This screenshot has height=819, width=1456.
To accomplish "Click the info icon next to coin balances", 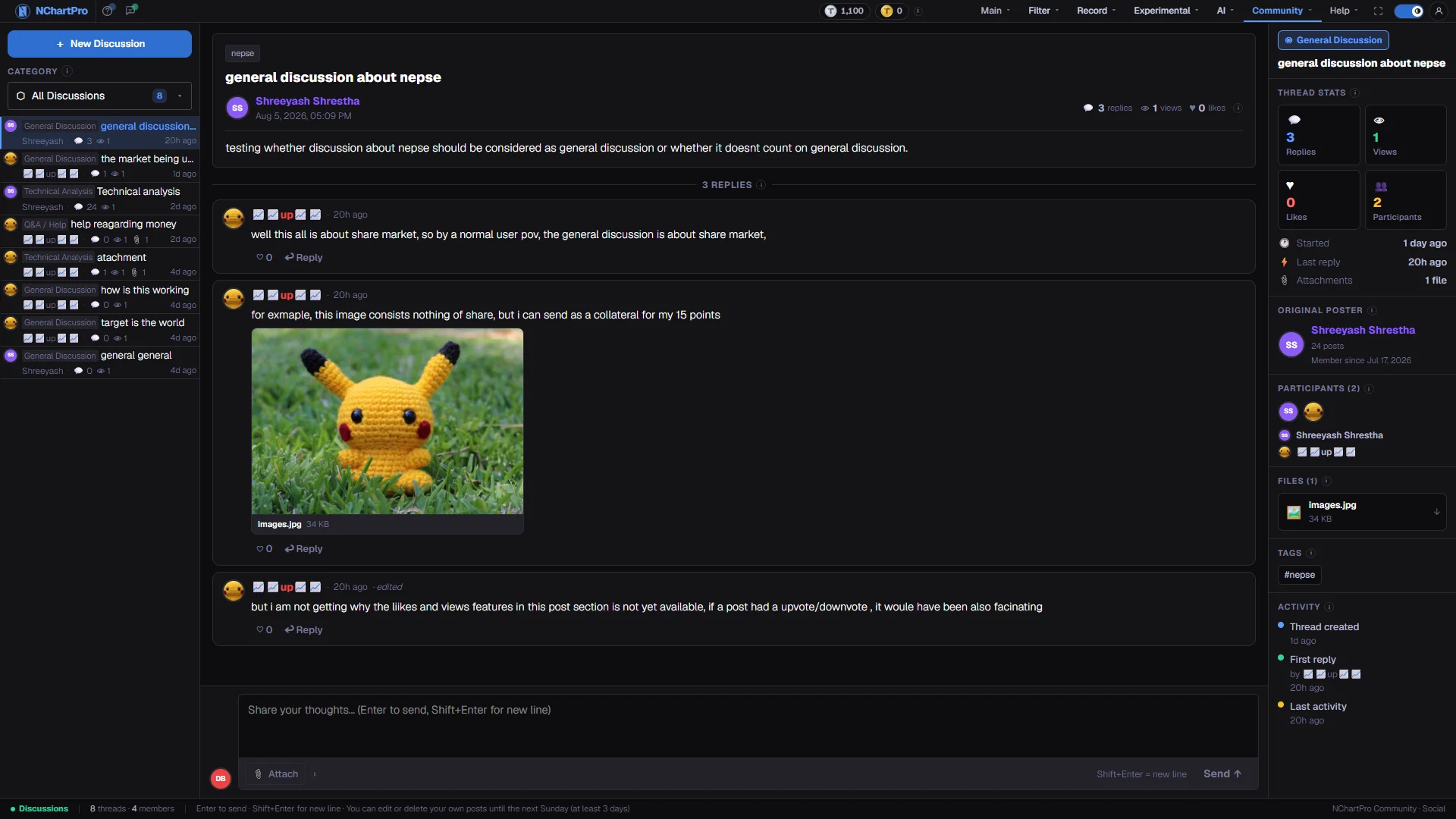I will coord(918,11).
